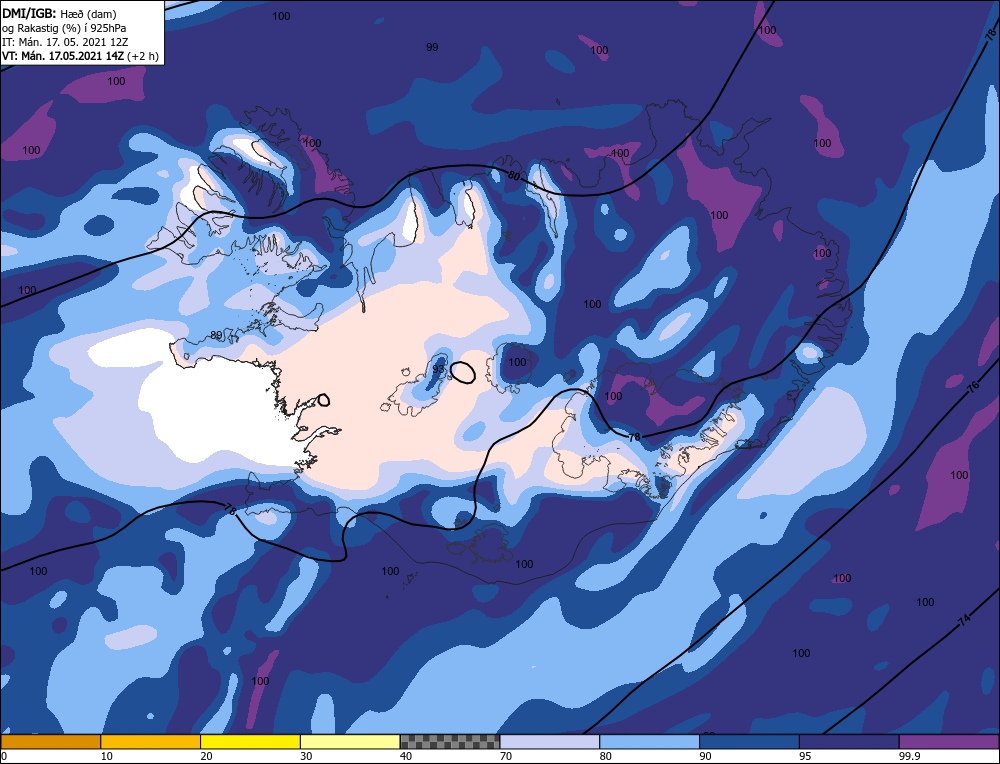
Task: Click the '80' height contour label
Action: [514, 175]
